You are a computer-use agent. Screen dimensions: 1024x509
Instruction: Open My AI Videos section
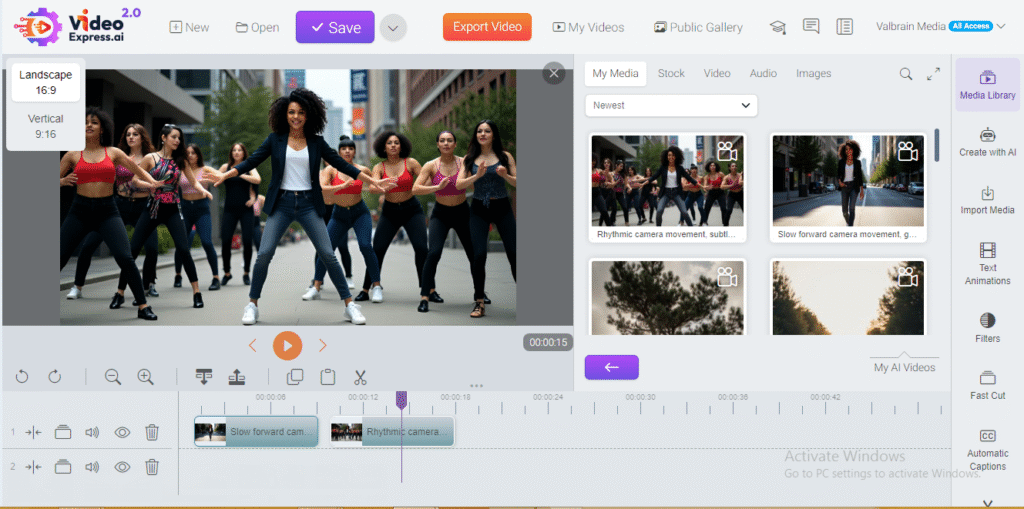[904, 368]
